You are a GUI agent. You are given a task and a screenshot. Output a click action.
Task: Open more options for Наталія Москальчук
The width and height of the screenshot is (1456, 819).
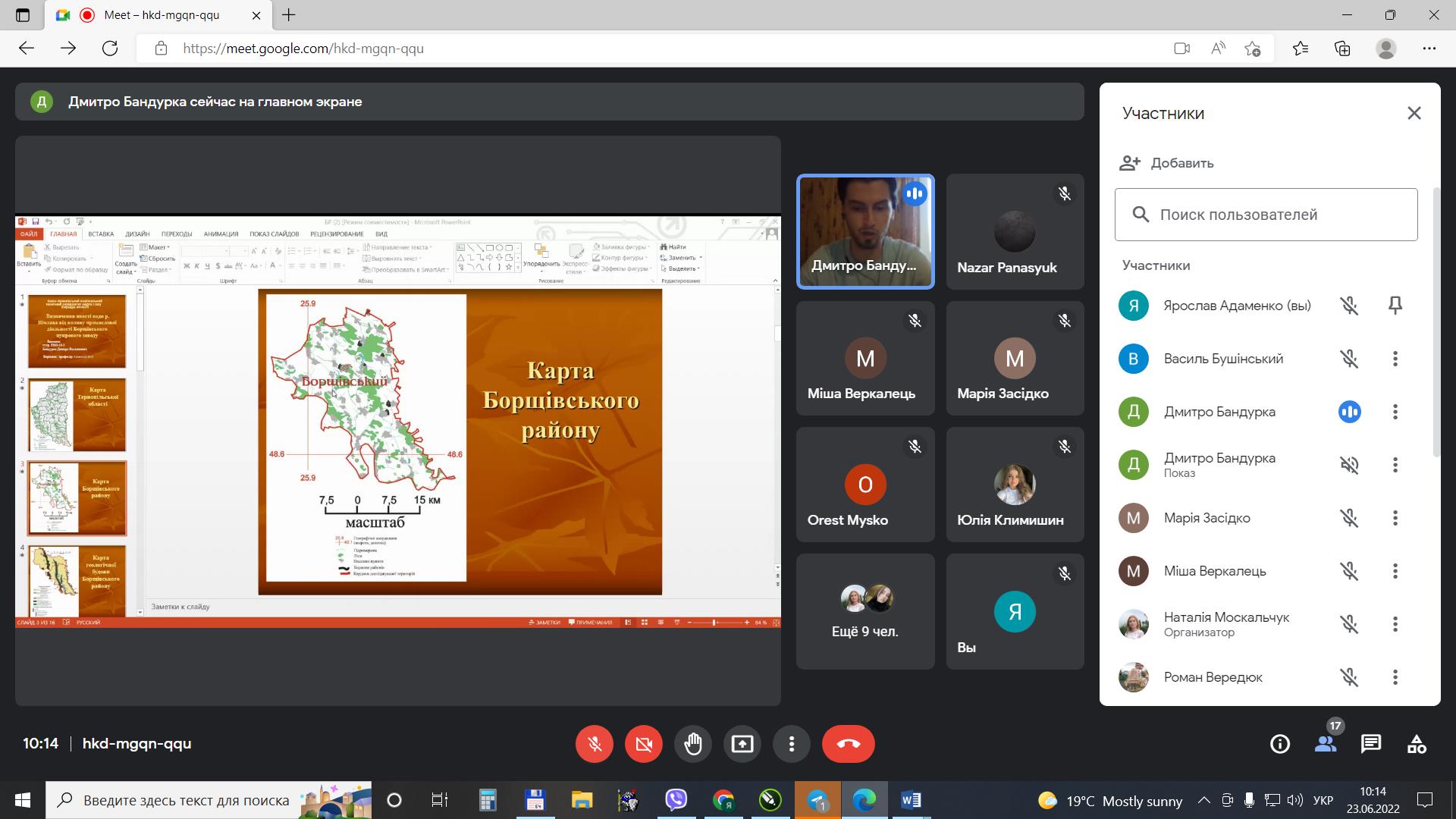pyautogui.click(x=1395, y=624)
